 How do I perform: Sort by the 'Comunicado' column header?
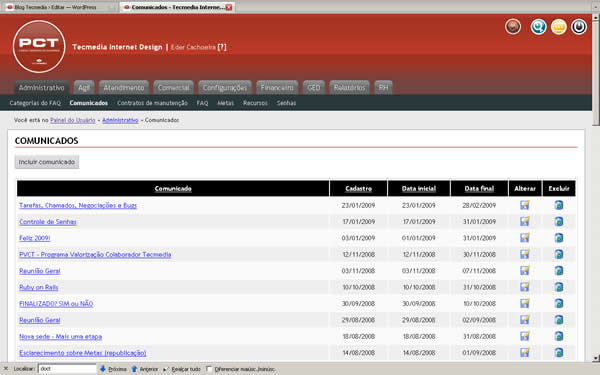pos(173,189)
